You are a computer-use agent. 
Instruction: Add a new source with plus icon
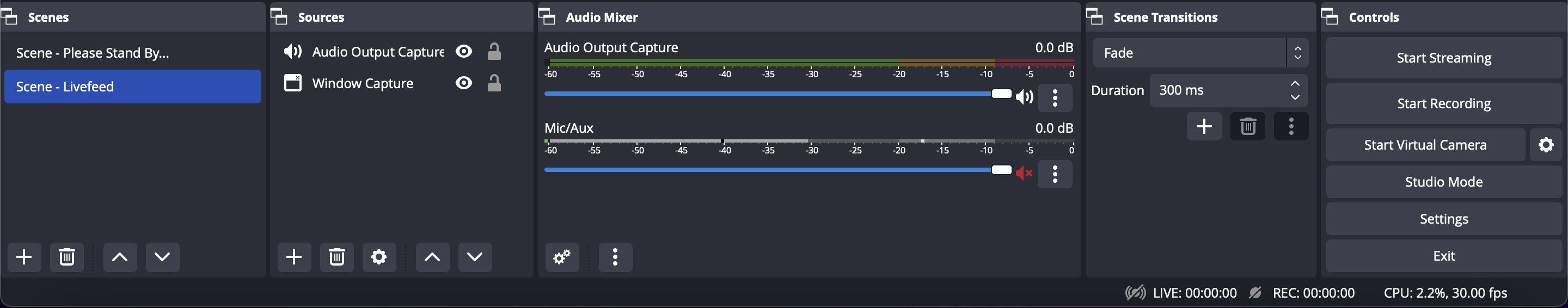point(294,257)
